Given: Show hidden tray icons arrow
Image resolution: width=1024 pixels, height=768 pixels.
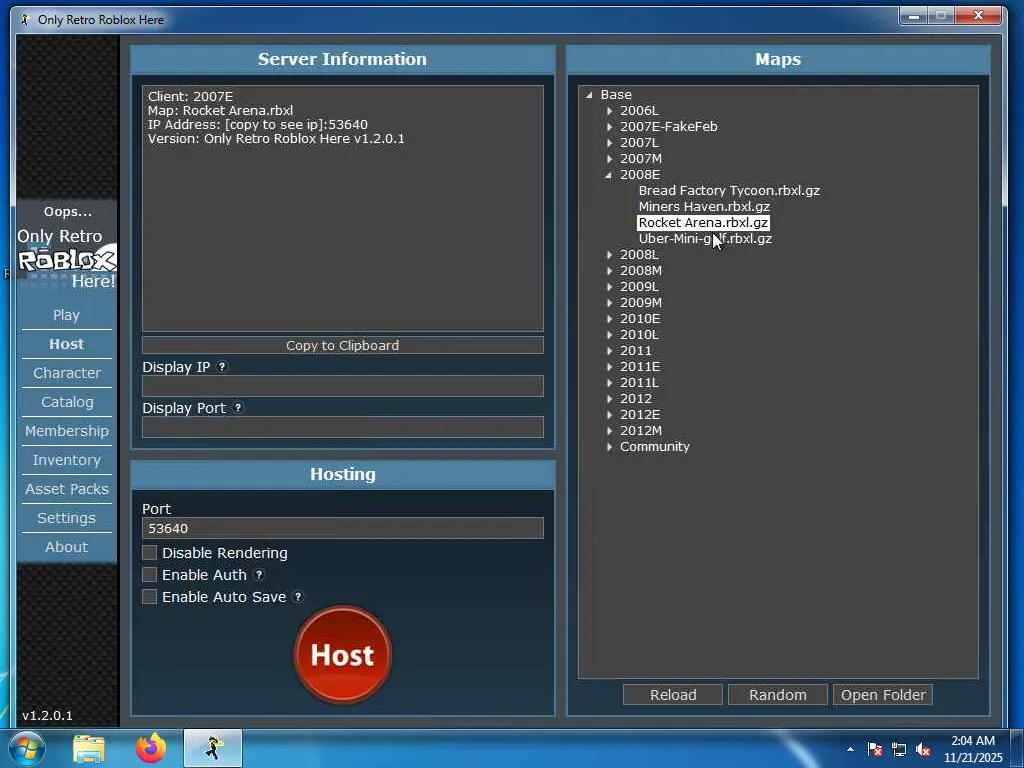Looking at the screenshot, I should 850,749.
